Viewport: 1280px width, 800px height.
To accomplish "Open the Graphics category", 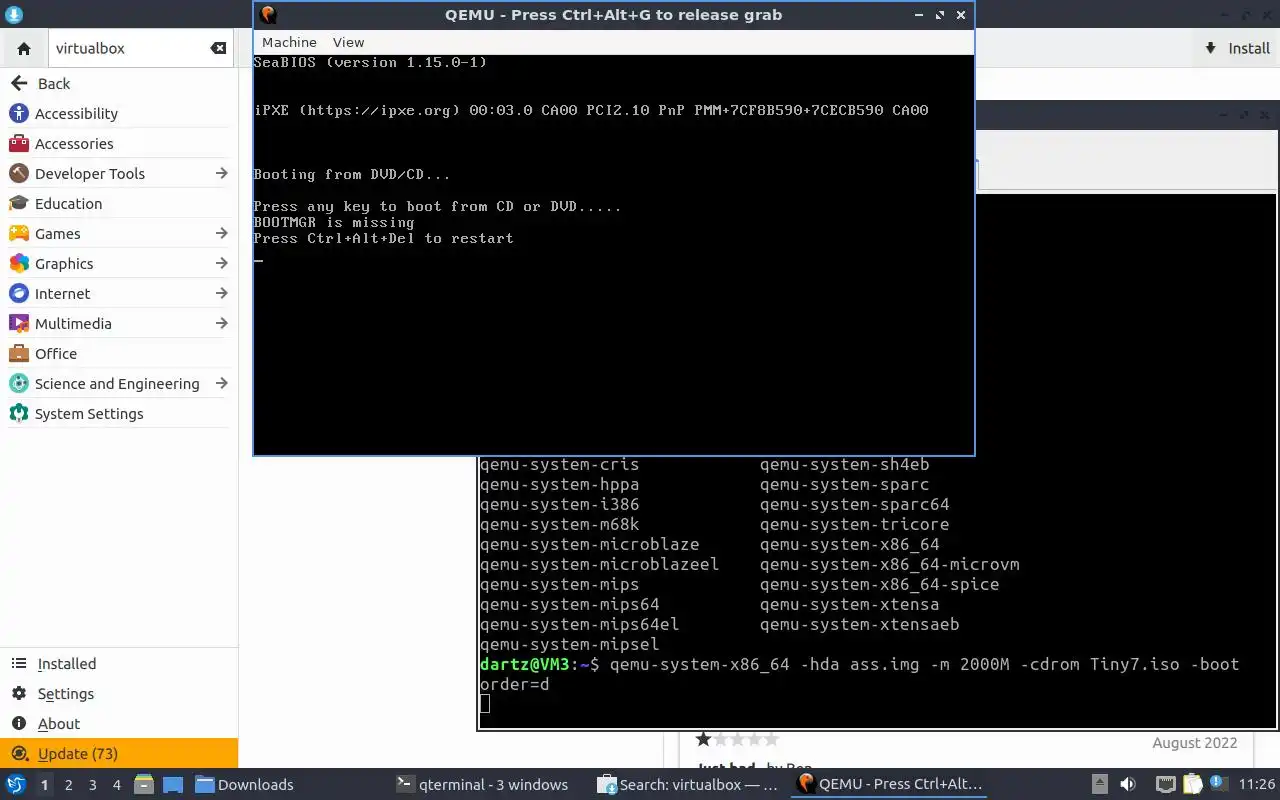I will coord(119,263).
